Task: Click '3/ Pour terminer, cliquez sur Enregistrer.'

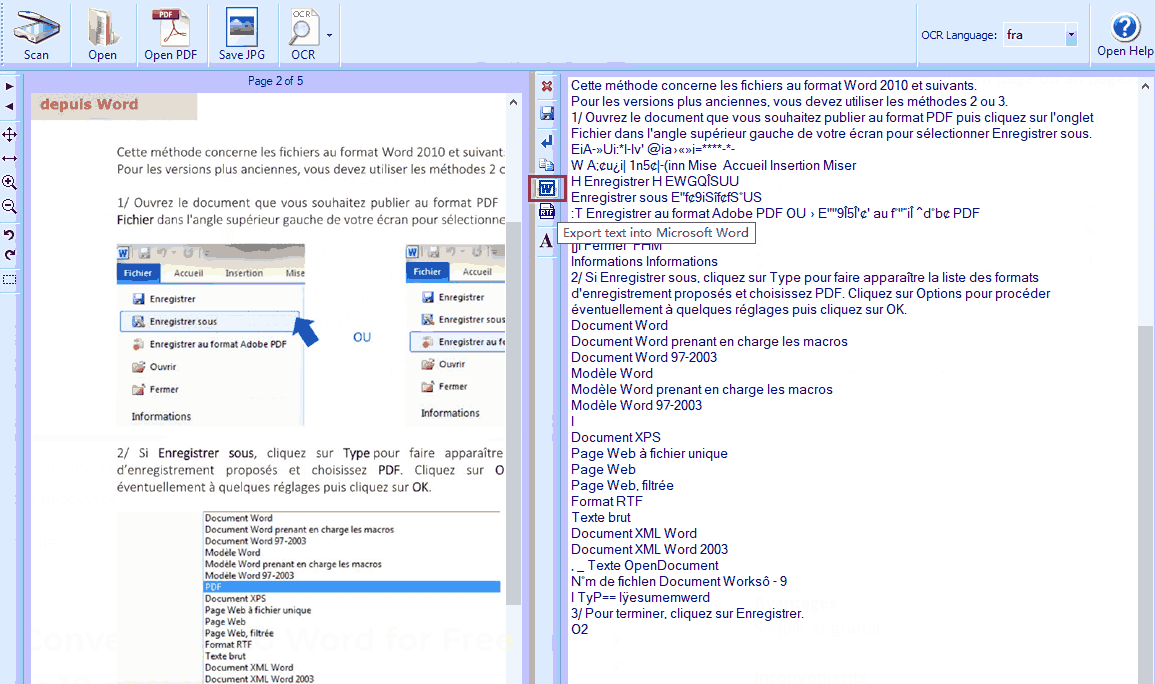Action: [x=687, y=613]
